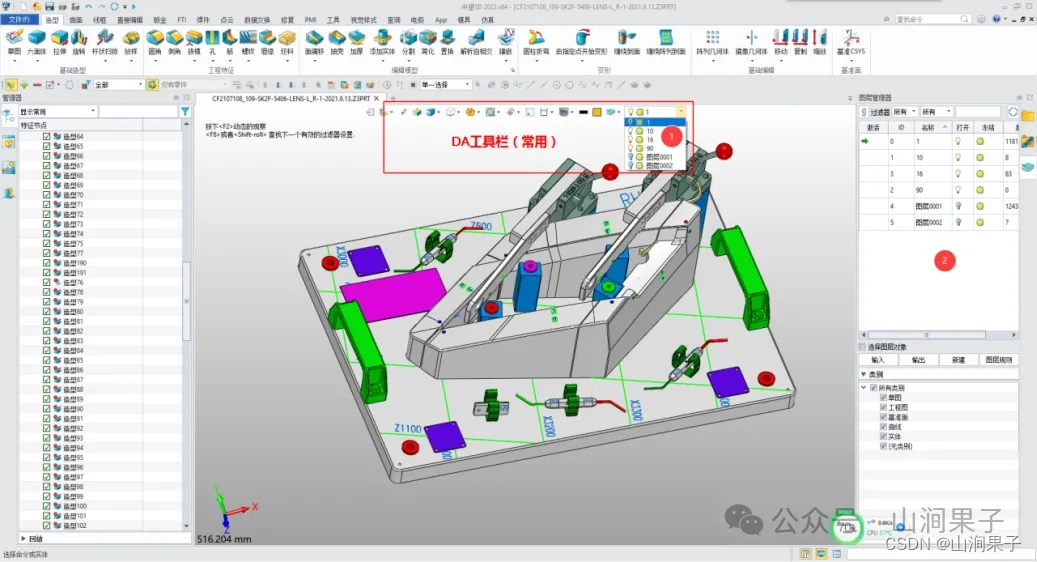Image resolution: width=1037 pixels, height=562 pixels.
Task: Enable the 选择图层对象 checkbox
Action: (x=862, y=346)
